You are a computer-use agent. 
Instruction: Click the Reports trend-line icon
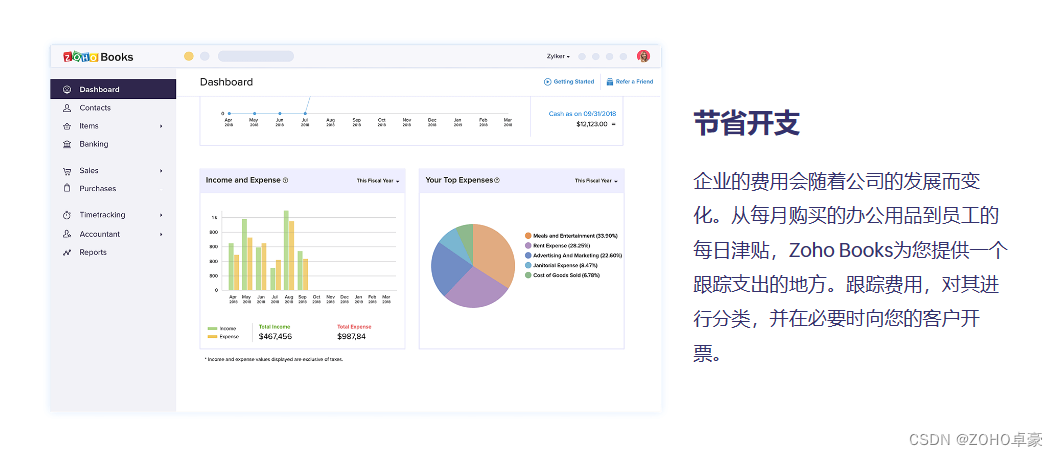(67, 252)
